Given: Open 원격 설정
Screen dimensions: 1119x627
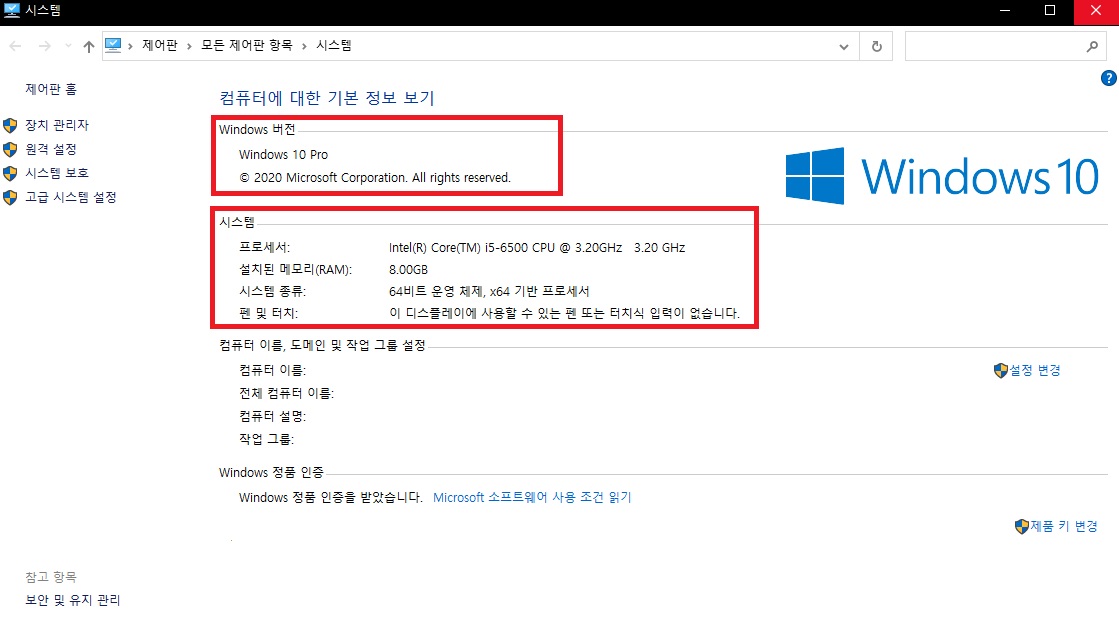Looking at the screenshot, I should click(51, 149).
